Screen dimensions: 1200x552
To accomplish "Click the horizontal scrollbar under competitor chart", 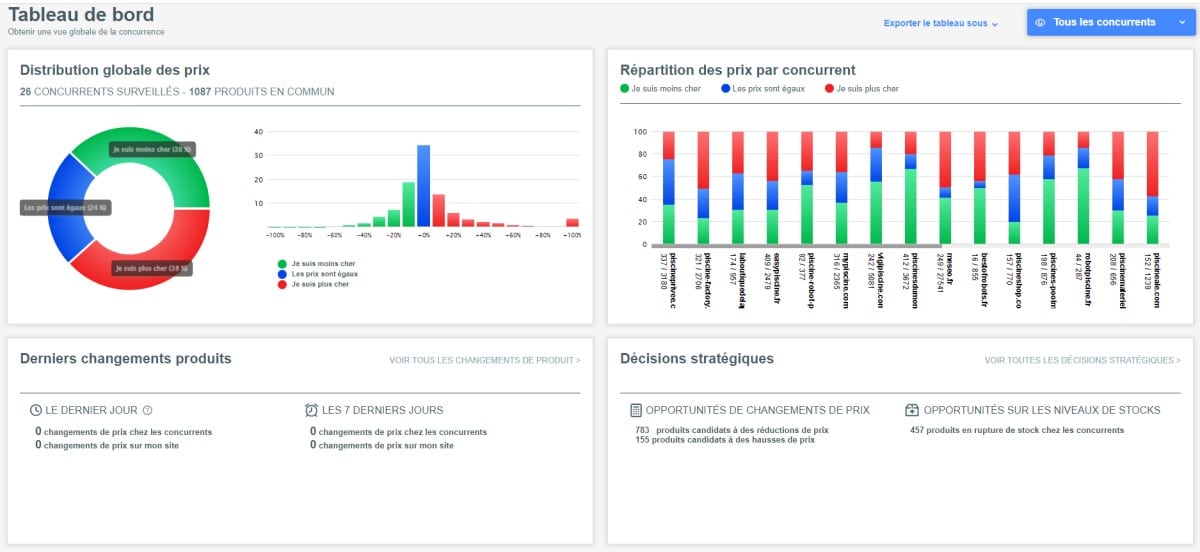I will pyautogui.click(x=795, y=245).
